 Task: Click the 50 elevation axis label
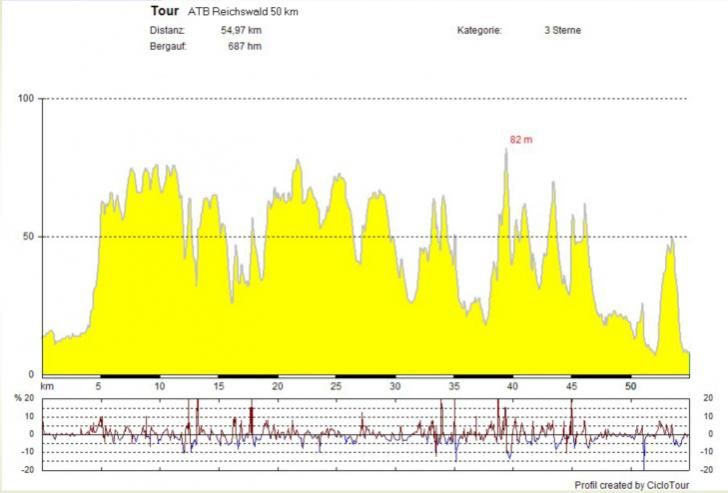click(29, 237)
